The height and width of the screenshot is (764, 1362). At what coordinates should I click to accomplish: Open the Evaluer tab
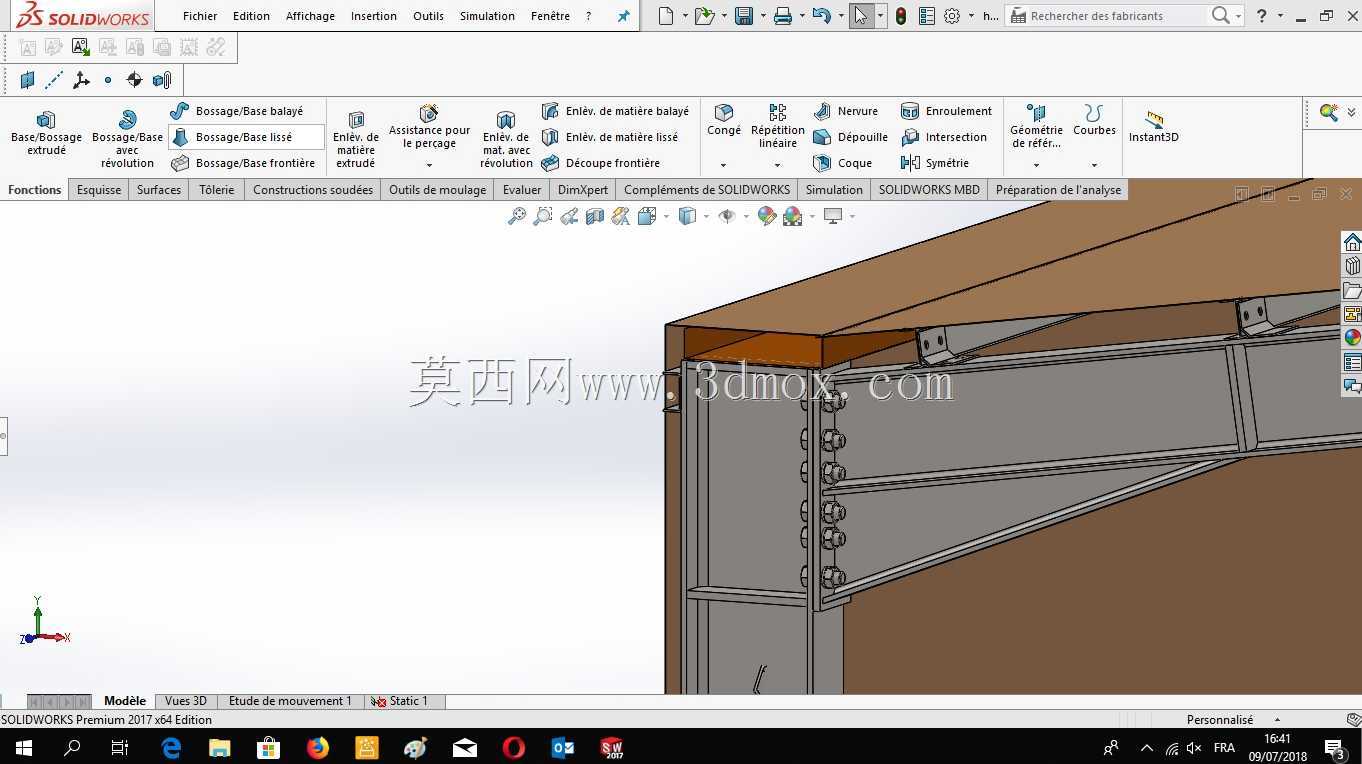[x=522, y=190]
